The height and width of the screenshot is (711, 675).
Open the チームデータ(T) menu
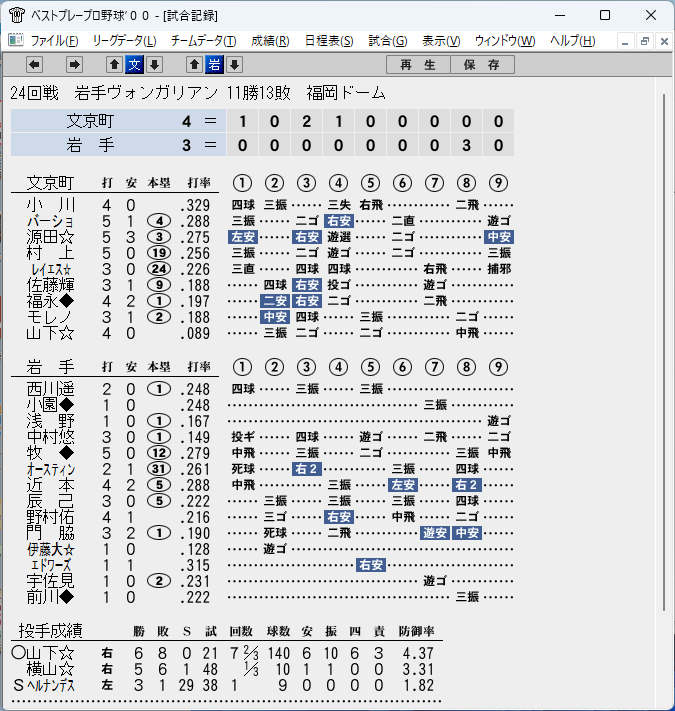[204, 41]
